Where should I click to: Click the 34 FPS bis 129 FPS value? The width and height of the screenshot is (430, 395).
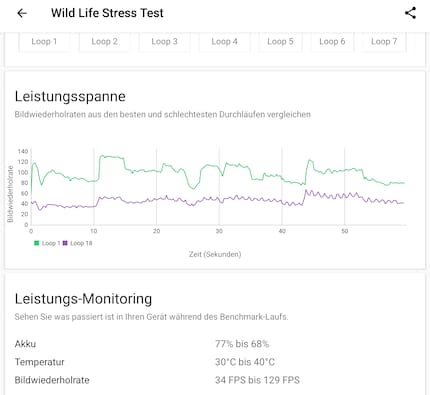tap(257, 380)
